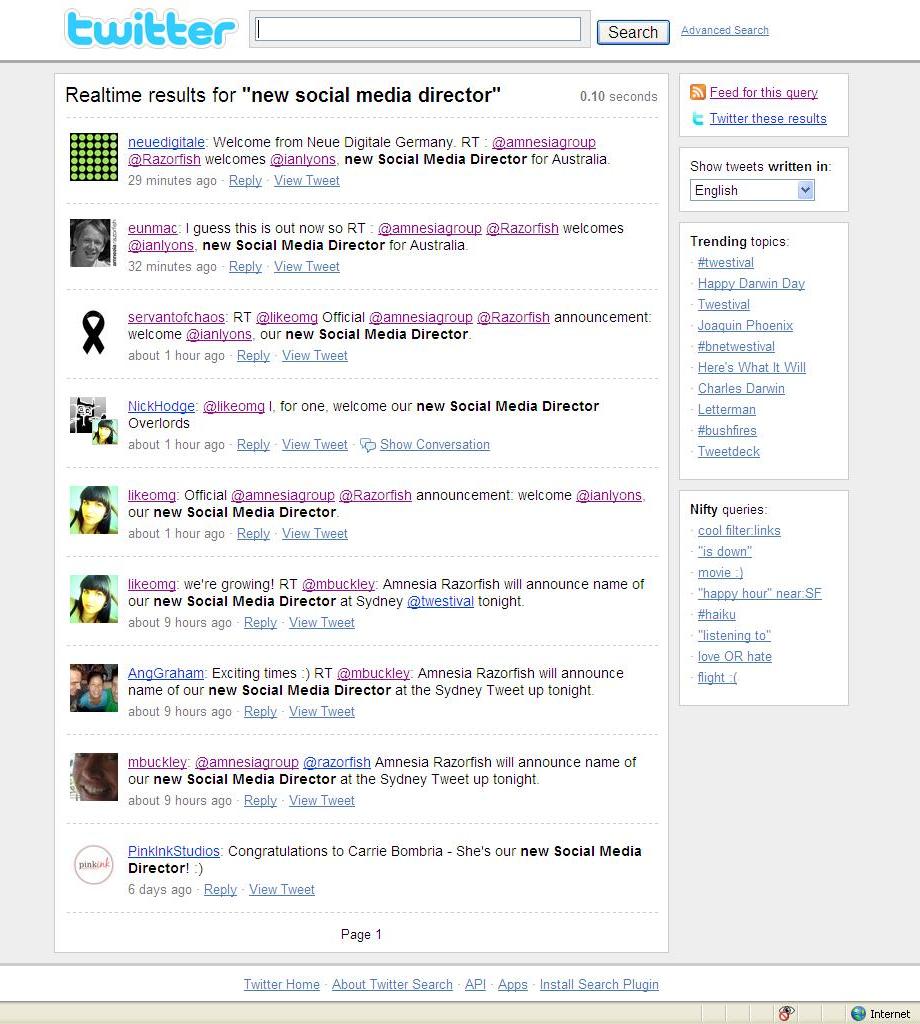
Task: Click the orange RSS feed icon
Action: (x=697, y=92)
